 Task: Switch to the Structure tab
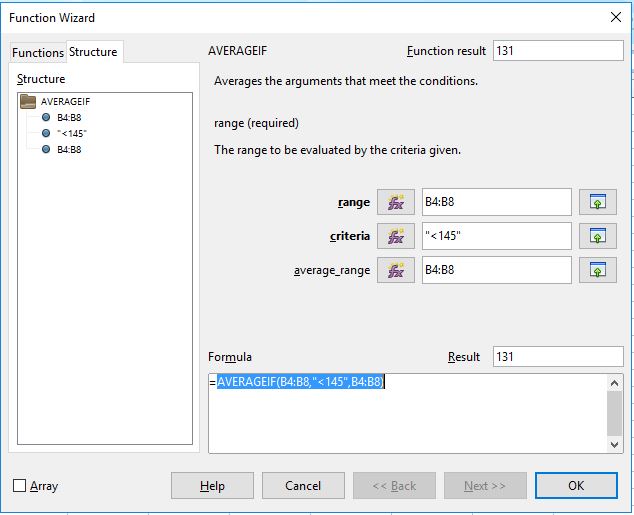93,52
